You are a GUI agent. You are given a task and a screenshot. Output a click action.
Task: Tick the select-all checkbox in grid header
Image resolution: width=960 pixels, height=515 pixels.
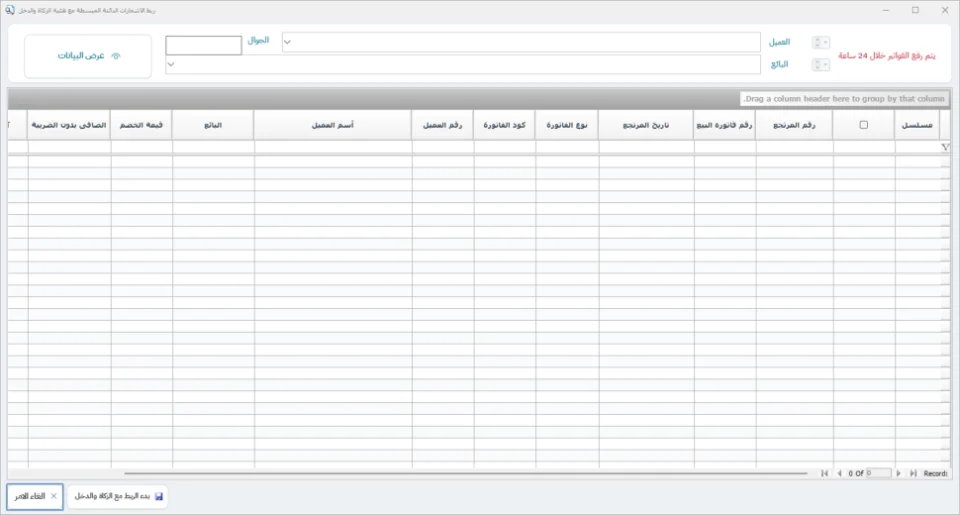click(x=863, y=125)
